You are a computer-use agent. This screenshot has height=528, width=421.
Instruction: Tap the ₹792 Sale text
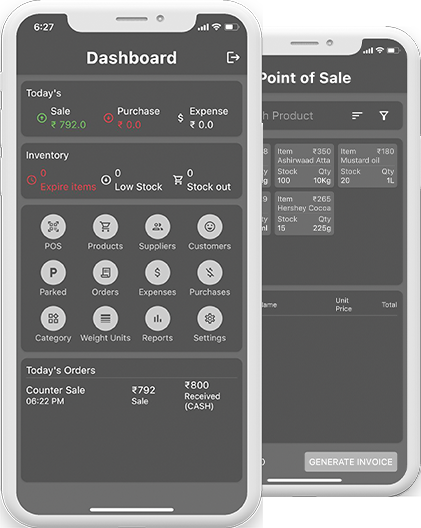143,395
